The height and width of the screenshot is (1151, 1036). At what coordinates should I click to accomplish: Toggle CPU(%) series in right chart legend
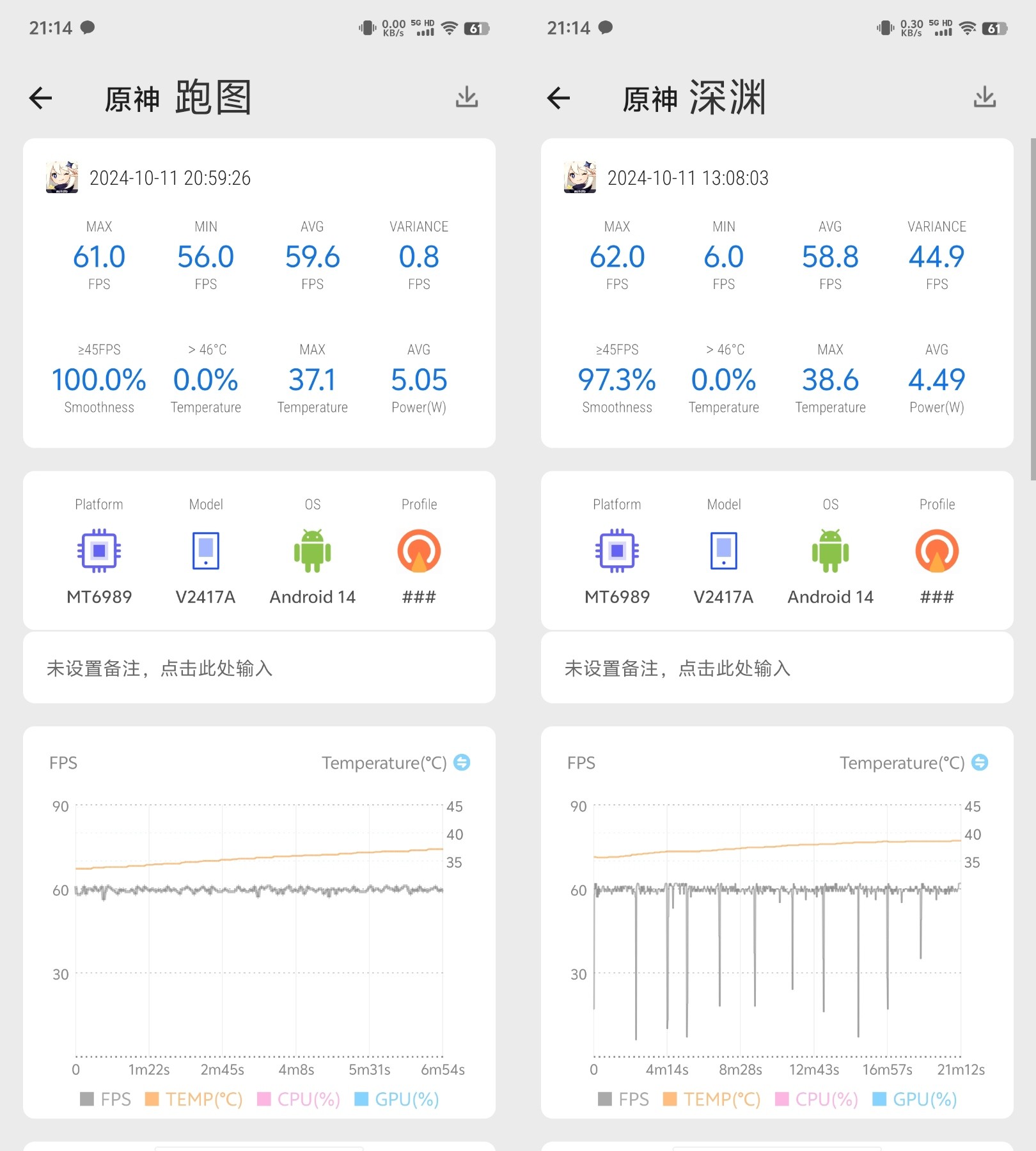(x=817, y=1099)
